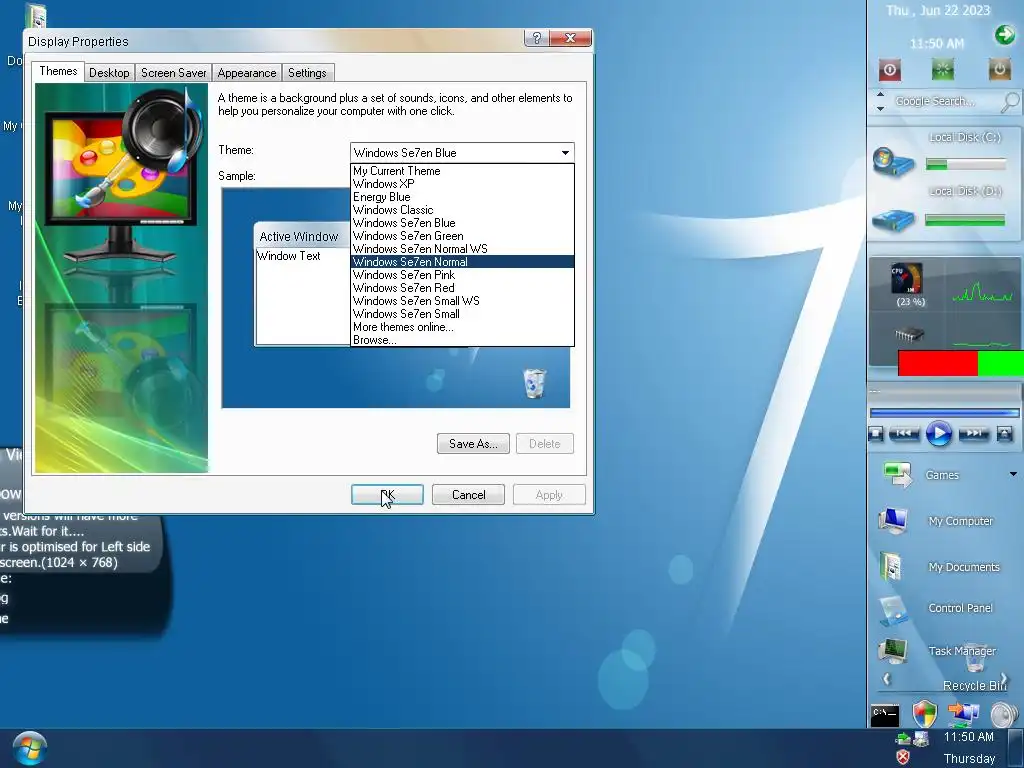
Task: Click the Theme combo box dropdown arrow
Action: coord(565,153)
